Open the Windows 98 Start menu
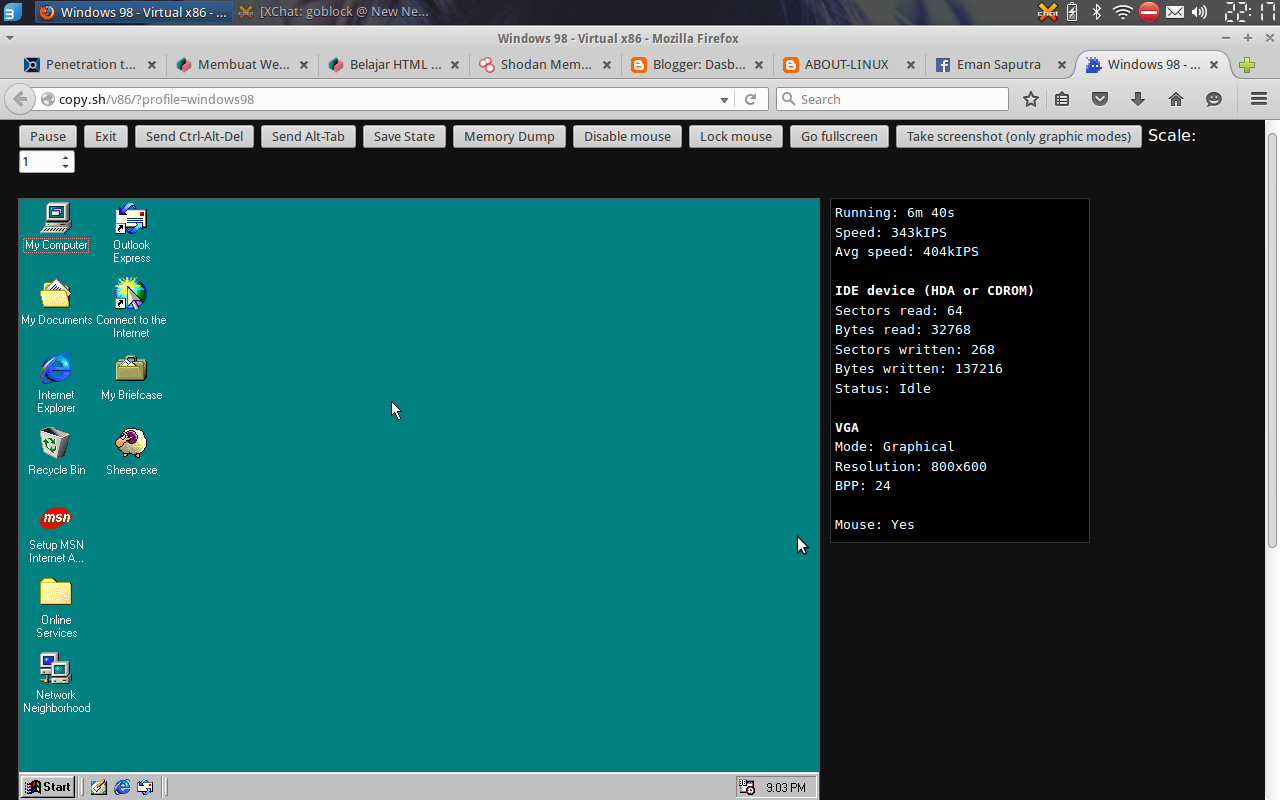Viewport: 1280px width, 800px height. (47, 787)
